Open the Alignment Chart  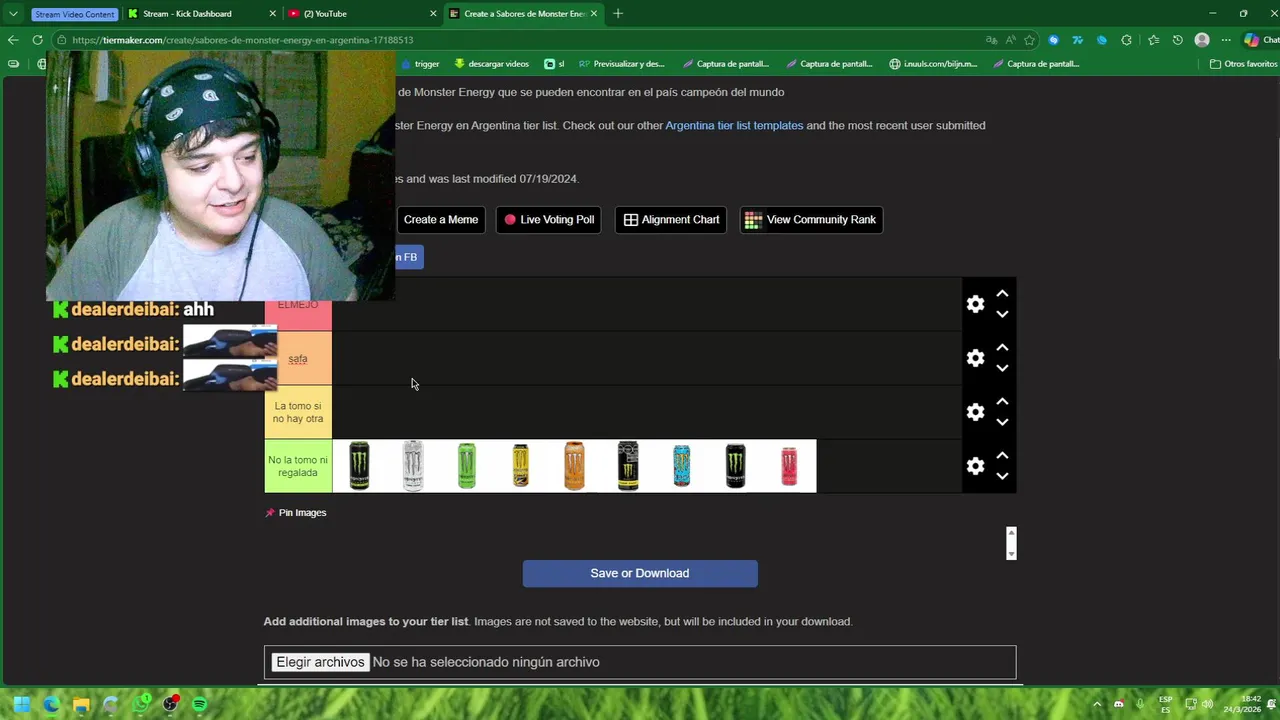click(x=671, y=220)
